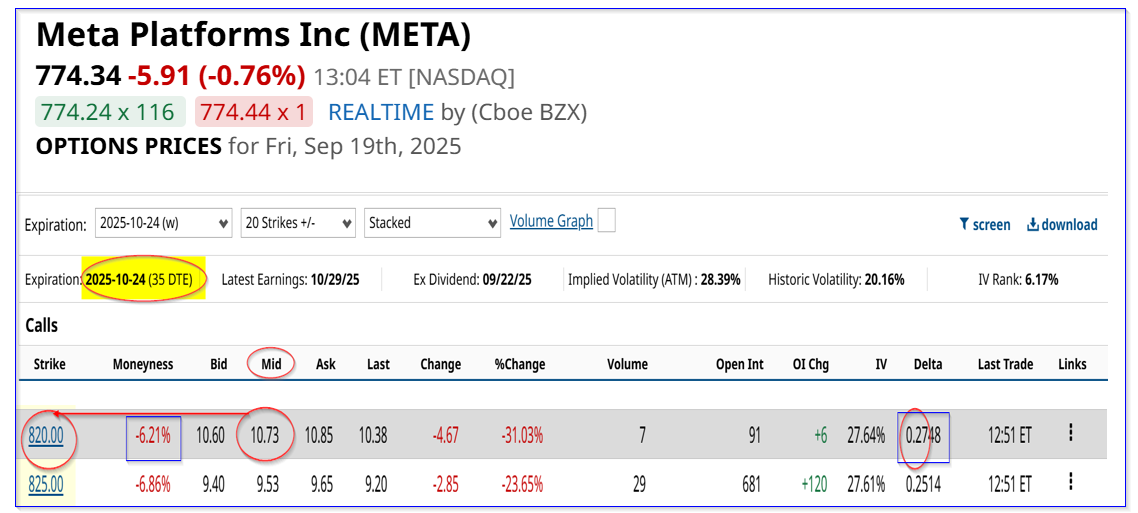Click the Meta Platforms Inc (META) title
Image resolution: width=1138 pixels, height=513 pixels.
pos(253,36)
